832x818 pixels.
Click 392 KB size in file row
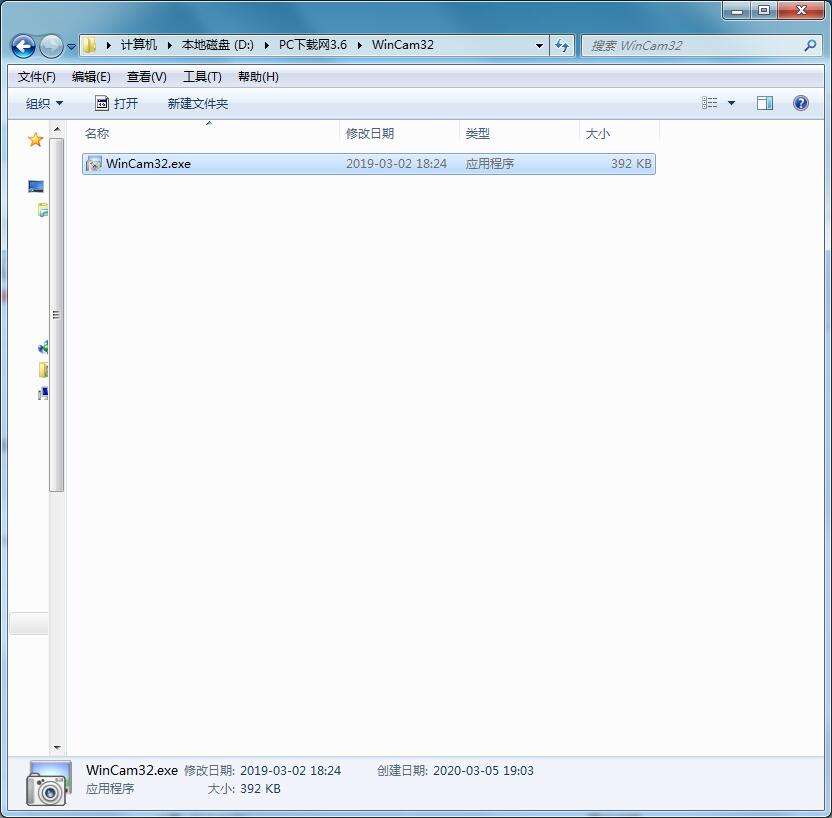click(631, 163)
